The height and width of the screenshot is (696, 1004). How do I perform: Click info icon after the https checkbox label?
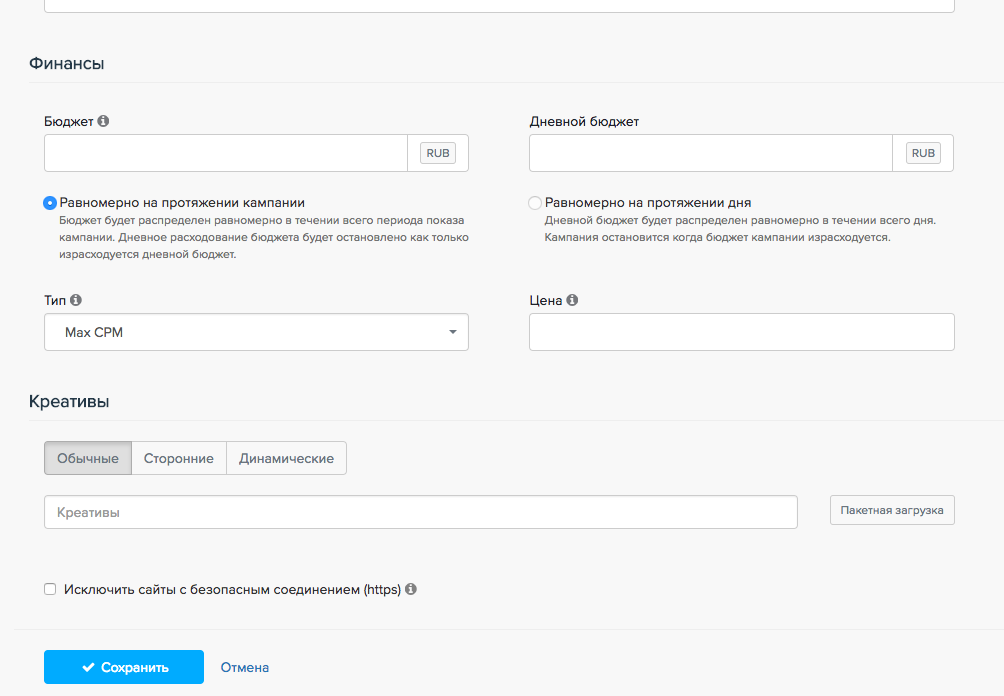tap(411, 590)
